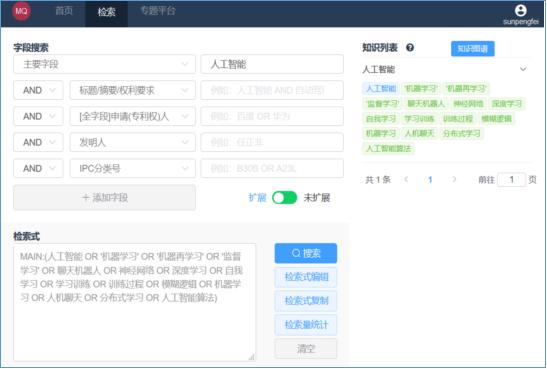Screen dimensions: 547x369
Task: Click the red MQ logo icon
Action: pos(21,11)
